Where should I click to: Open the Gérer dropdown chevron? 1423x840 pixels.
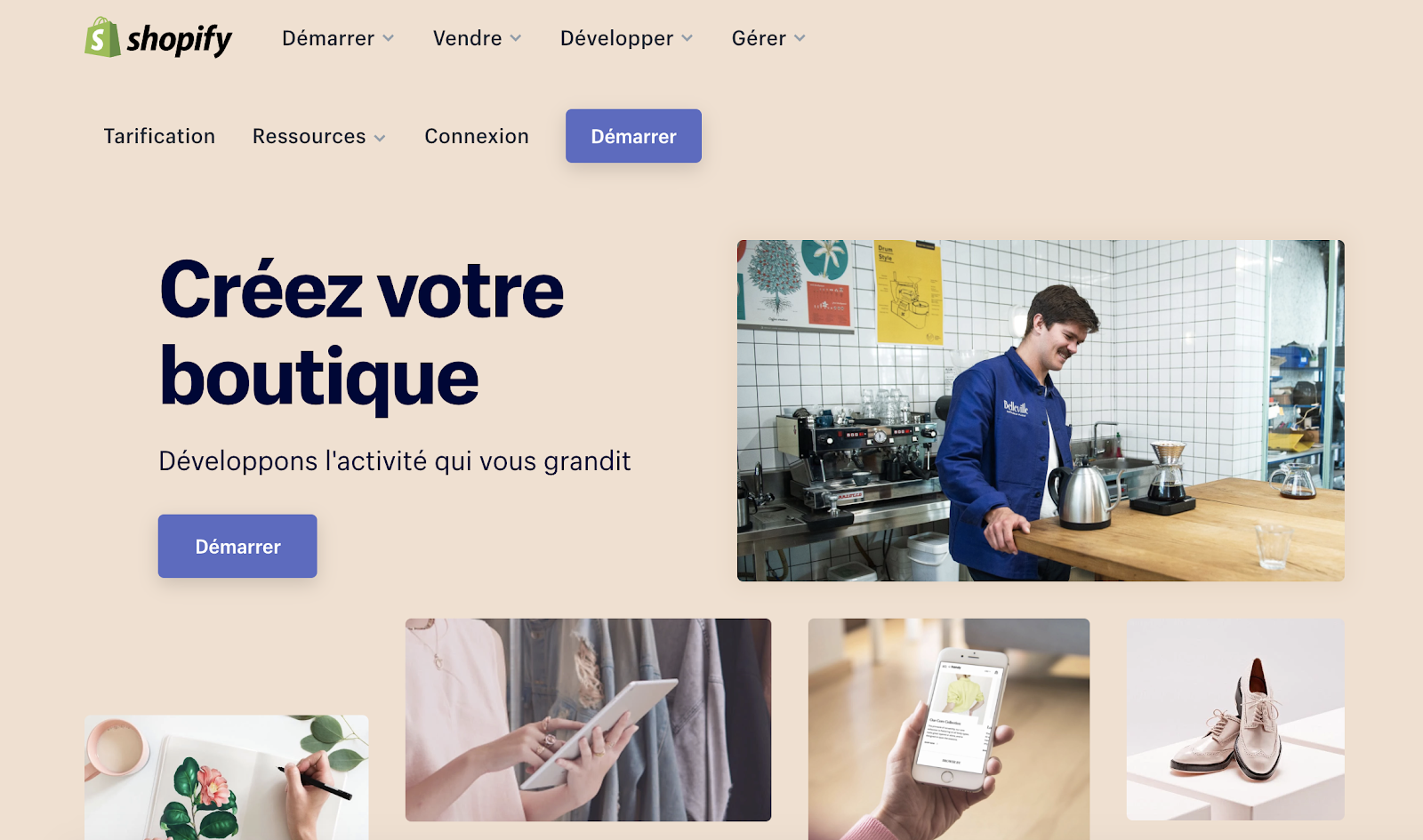(x=800, y=38)
